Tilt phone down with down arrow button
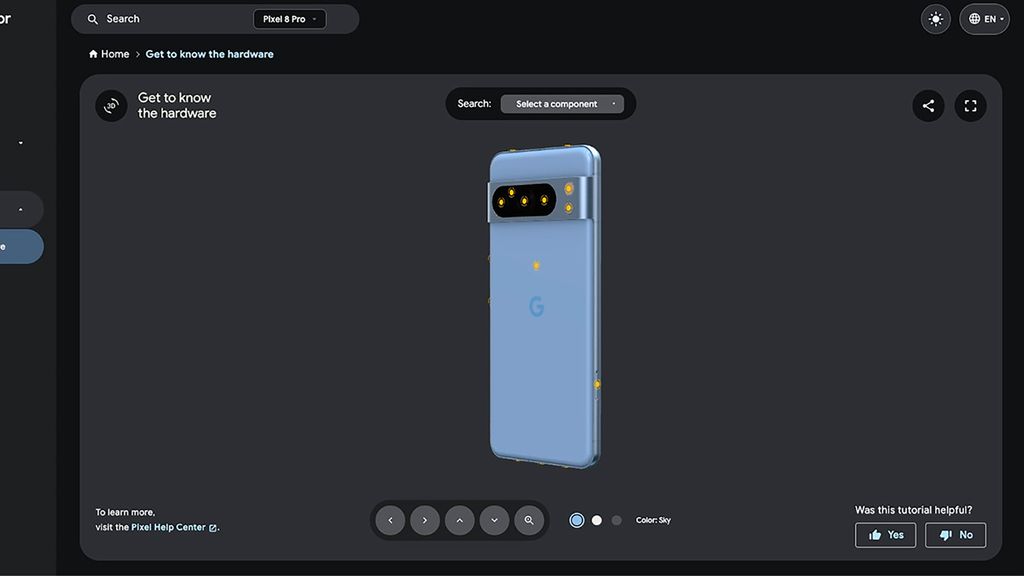This screenshot has width=1024, height=576. coord(494,520)
